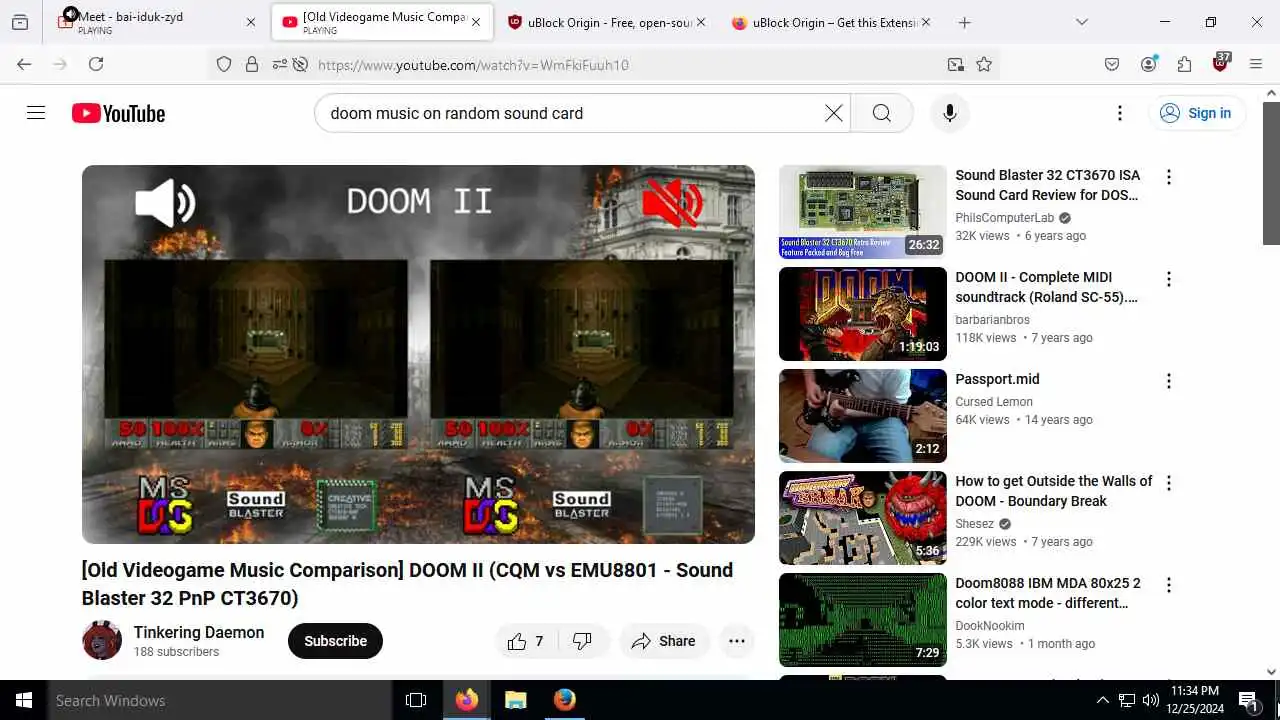Screen dimensions: 1280x720
Task: Click the DOOM II MIDI soundtrack thumbnail
Action: [x=862, y=314]
